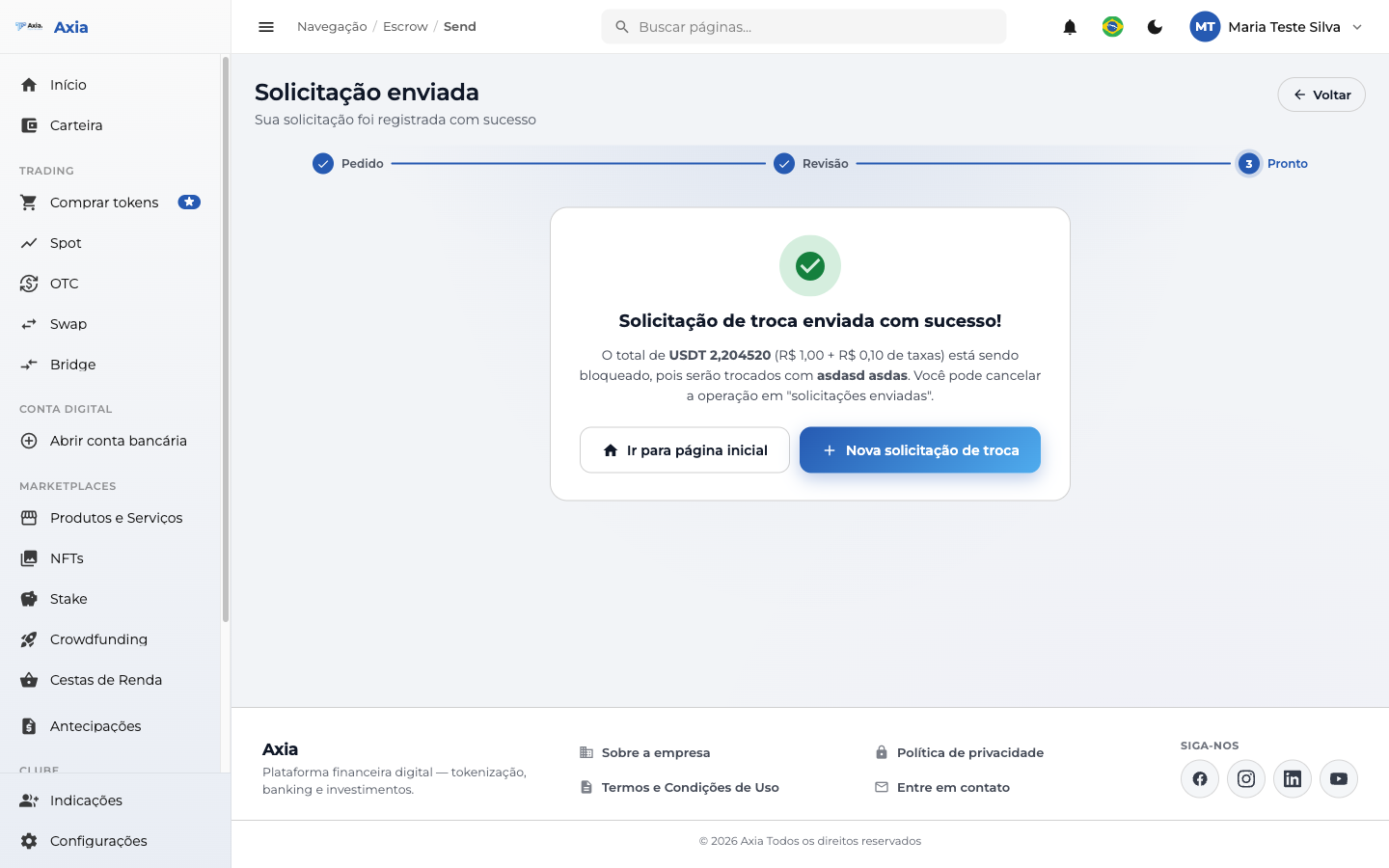
Task: Click the Pronto step number 3
Action: tap(1249, 164)
